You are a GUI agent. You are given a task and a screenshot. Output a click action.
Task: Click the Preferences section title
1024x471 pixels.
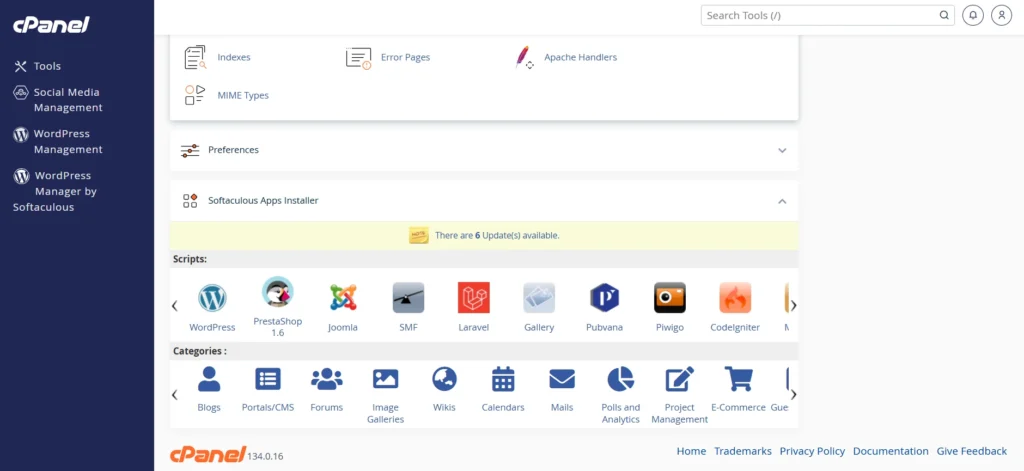pos(233,150)
